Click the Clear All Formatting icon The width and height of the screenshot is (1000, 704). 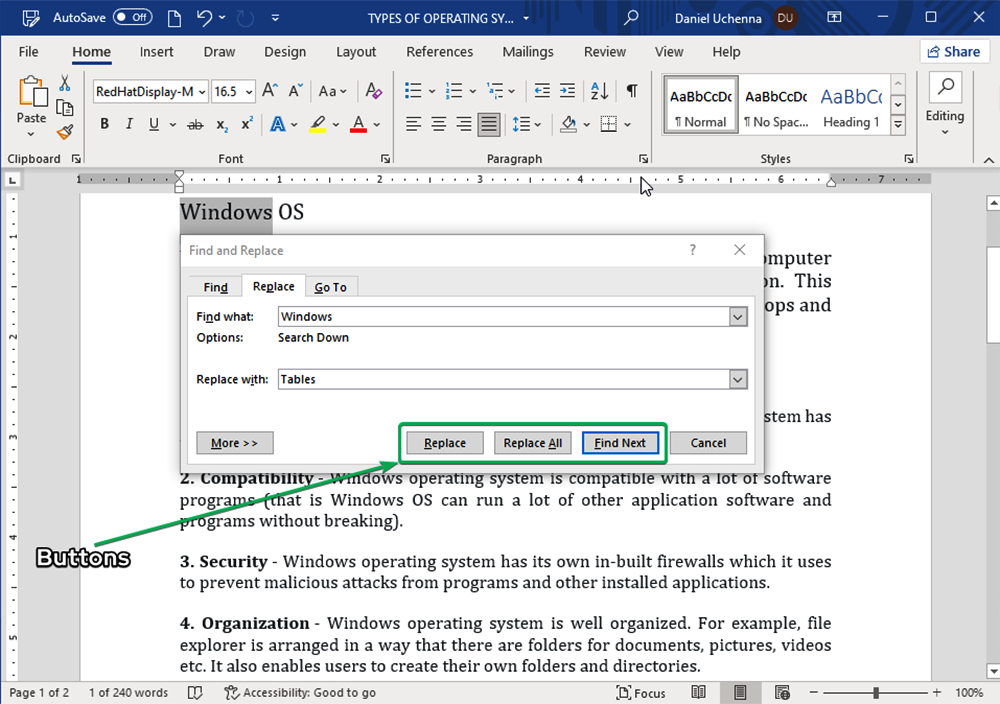click(x=374, y=91)
